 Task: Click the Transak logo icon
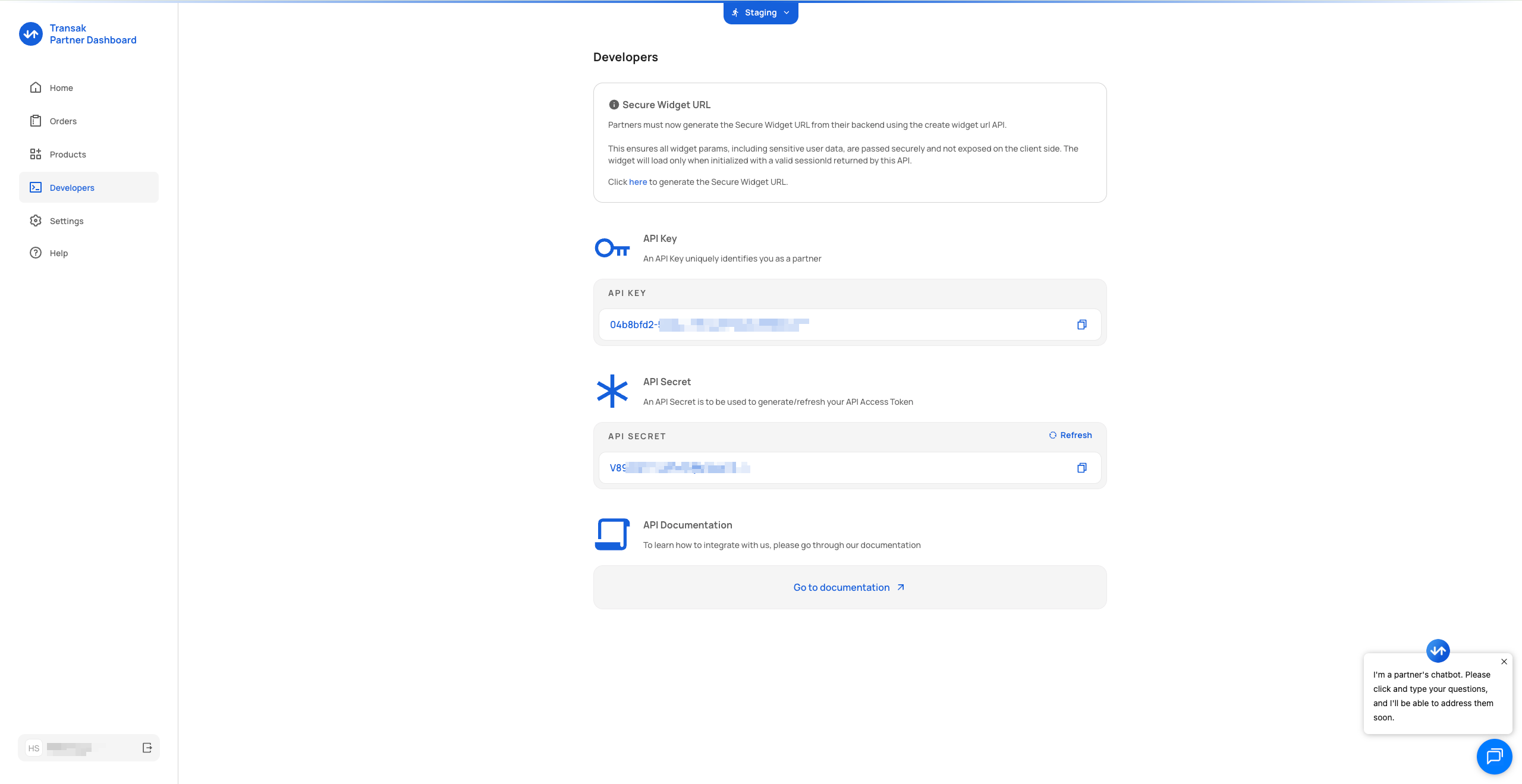31,34
